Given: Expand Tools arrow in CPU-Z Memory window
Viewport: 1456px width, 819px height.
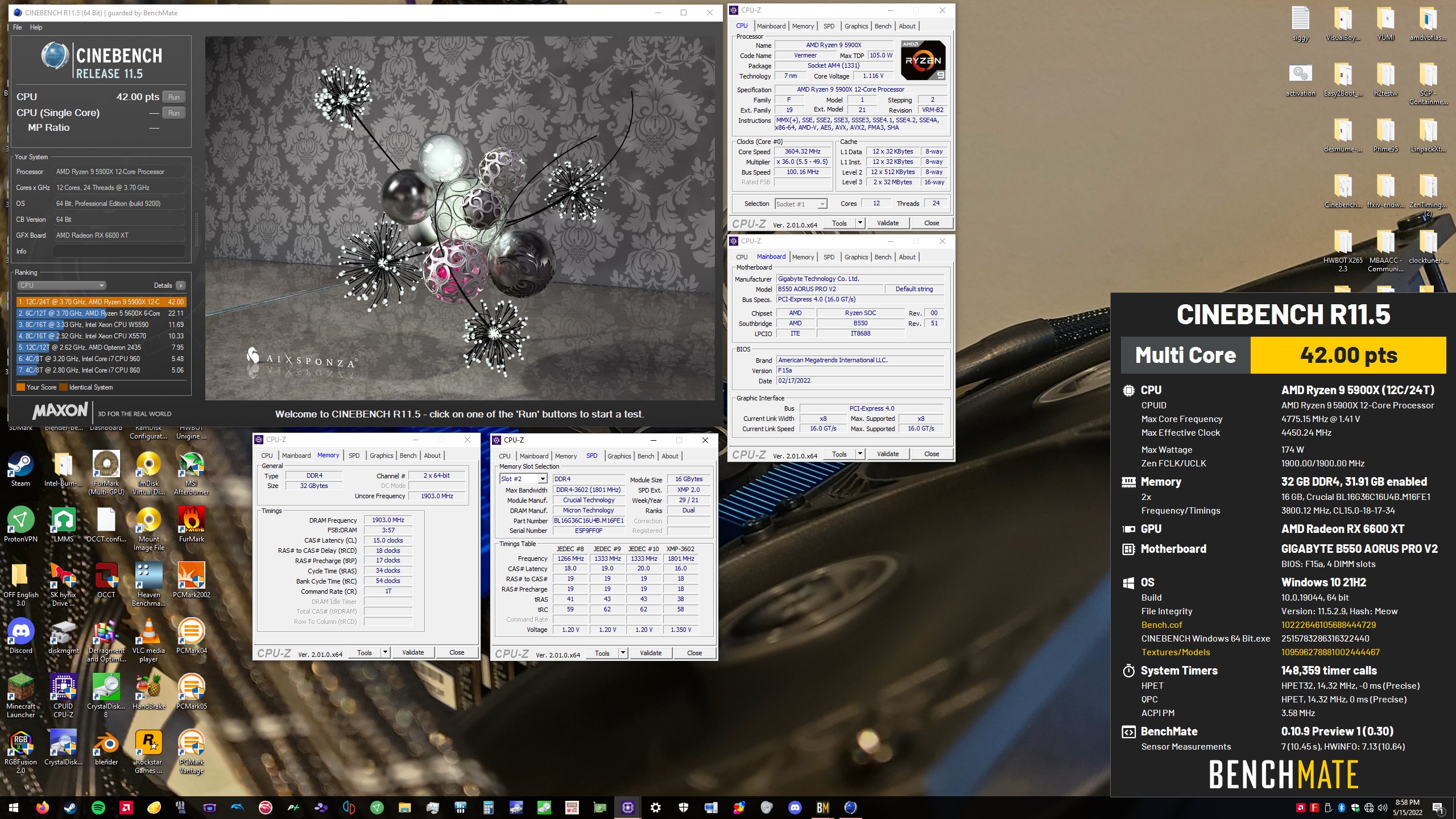Looking at the screenshot, I should click(x=385, y=652).
